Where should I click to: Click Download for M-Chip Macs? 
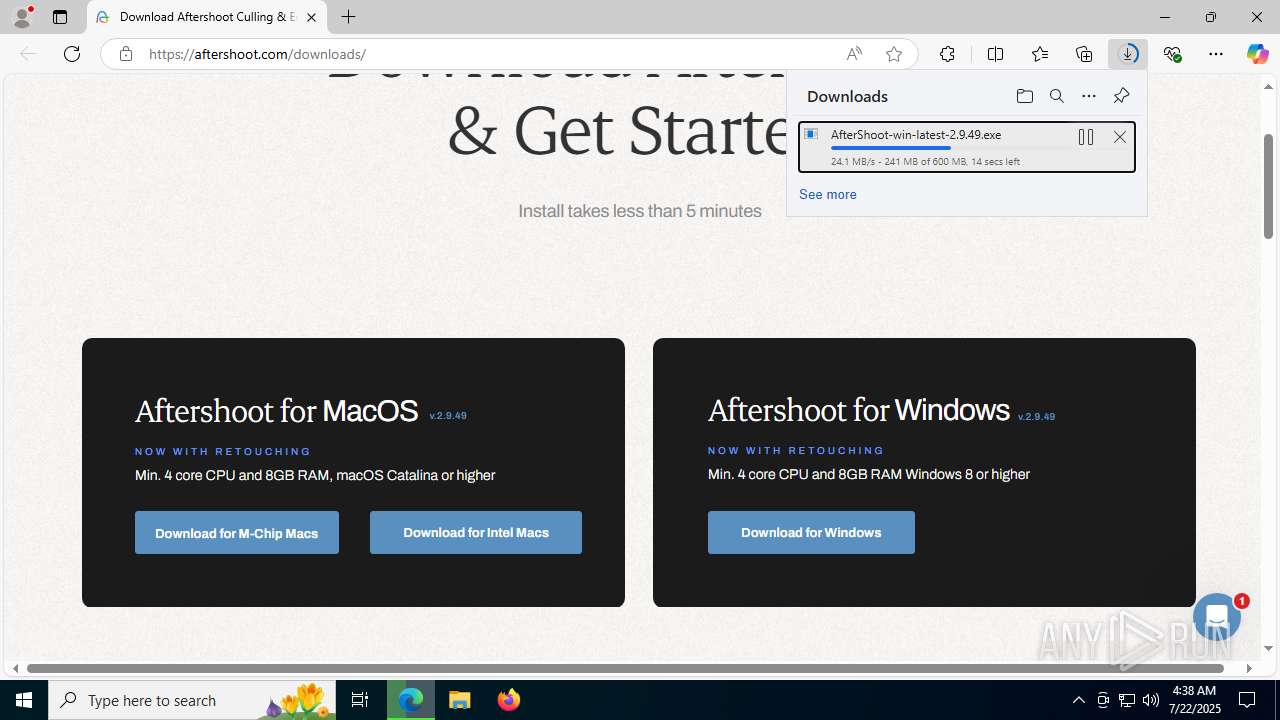[x=237, y=533]
